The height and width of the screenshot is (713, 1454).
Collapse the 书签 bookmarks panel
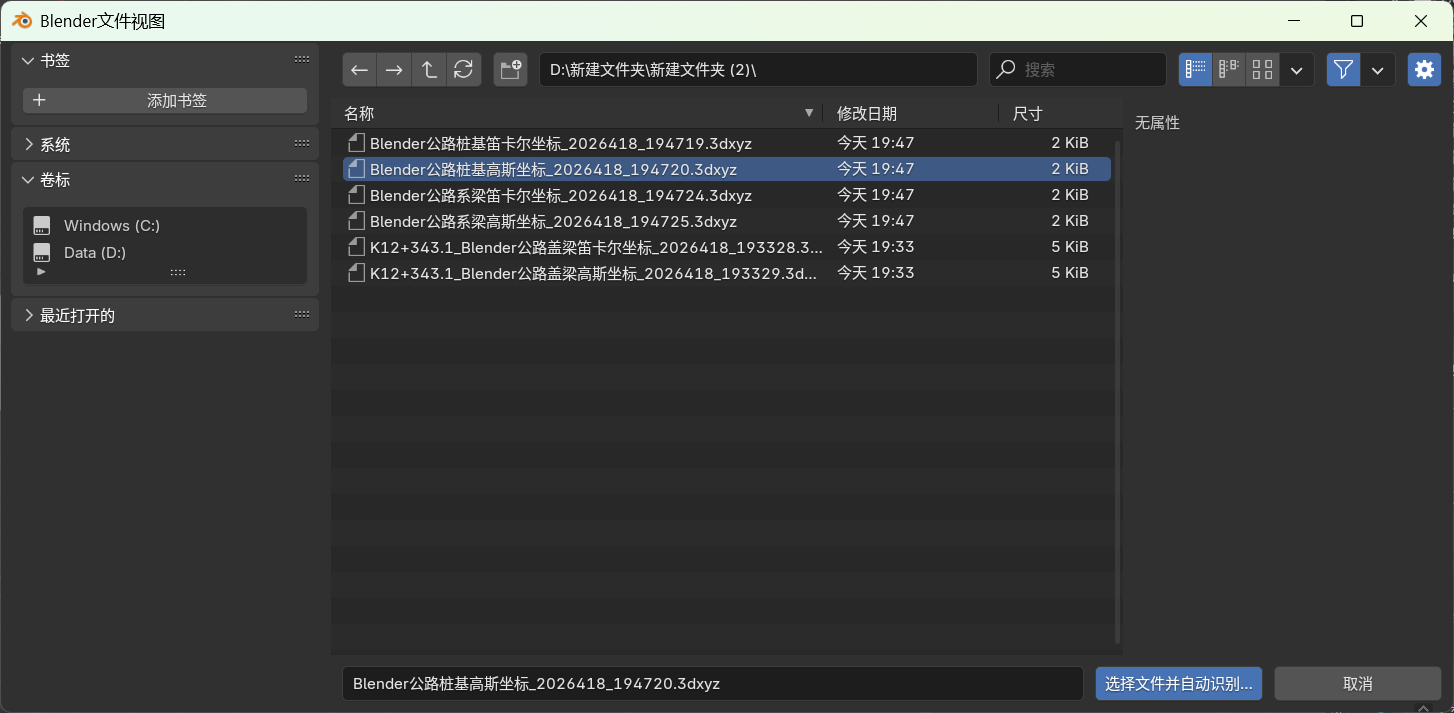click(x=29, y=61)
